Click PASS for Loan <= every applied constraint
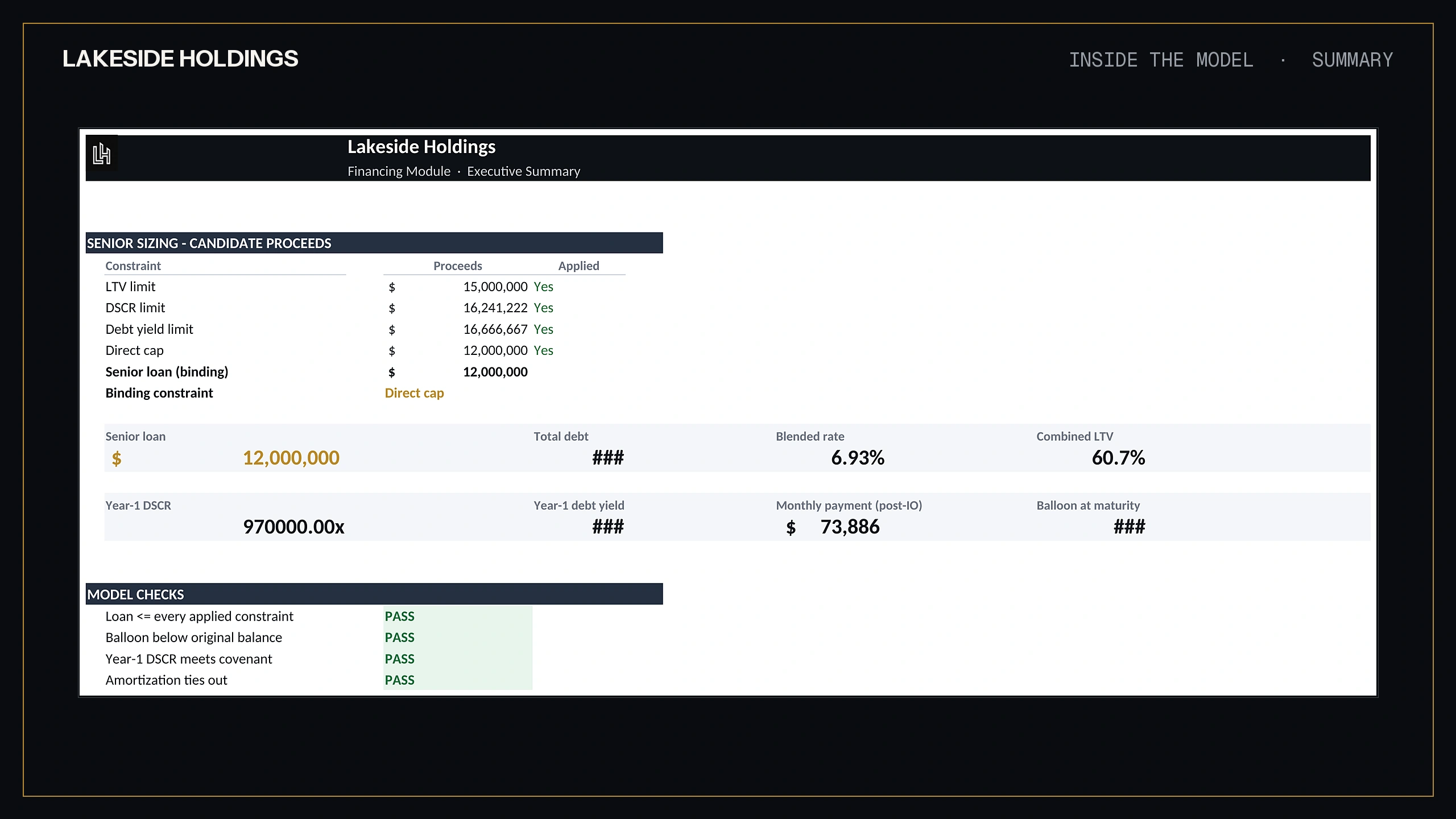Screen dimensions: 1456x819 coord(399,617)
